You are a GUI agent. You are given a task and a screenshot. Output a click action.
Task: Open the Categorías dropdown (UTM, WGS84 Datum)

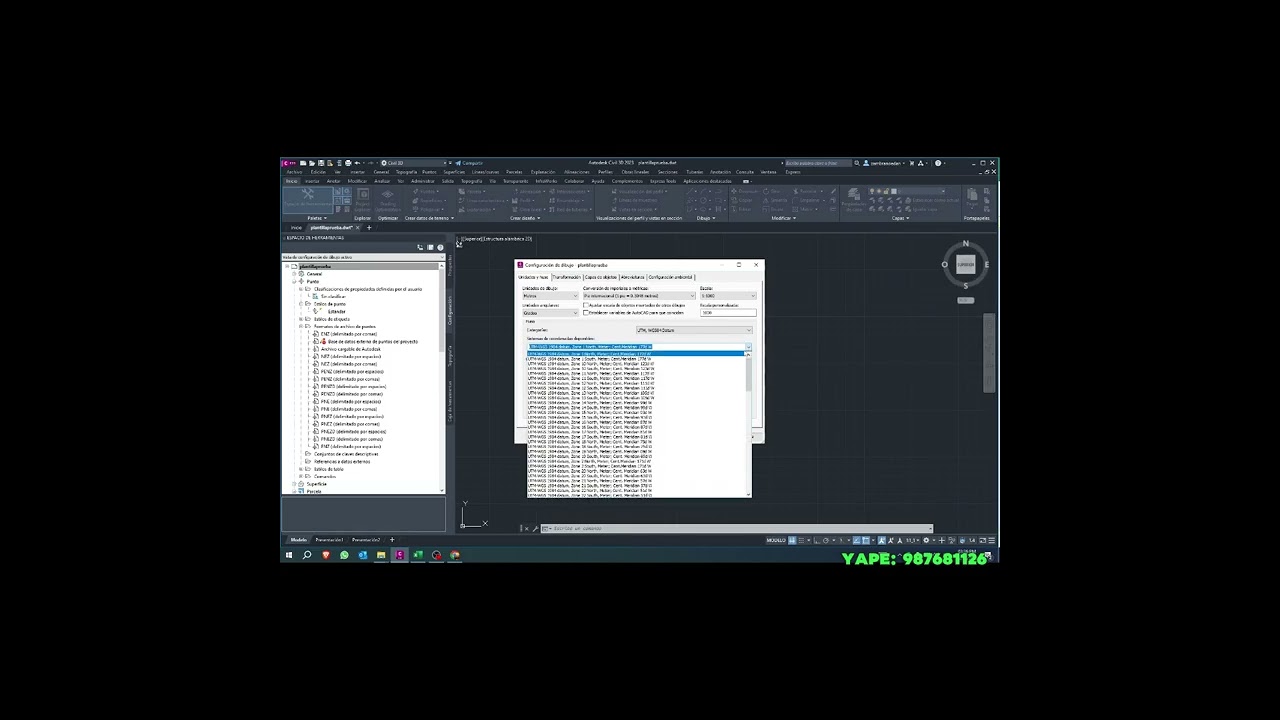tap(694, 330)
